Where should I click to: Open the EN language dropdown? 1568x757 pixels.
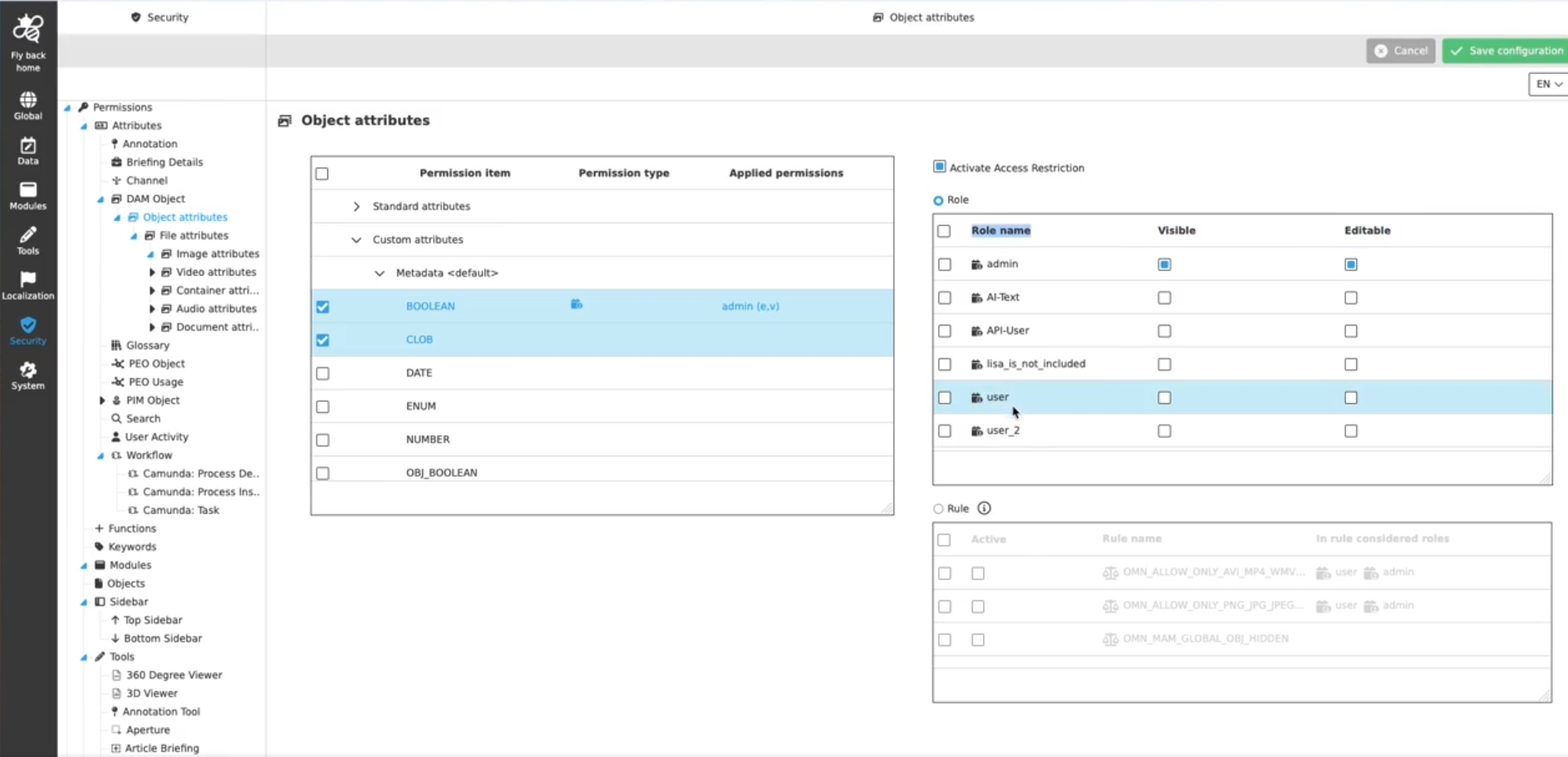[x=1548, y=84]
